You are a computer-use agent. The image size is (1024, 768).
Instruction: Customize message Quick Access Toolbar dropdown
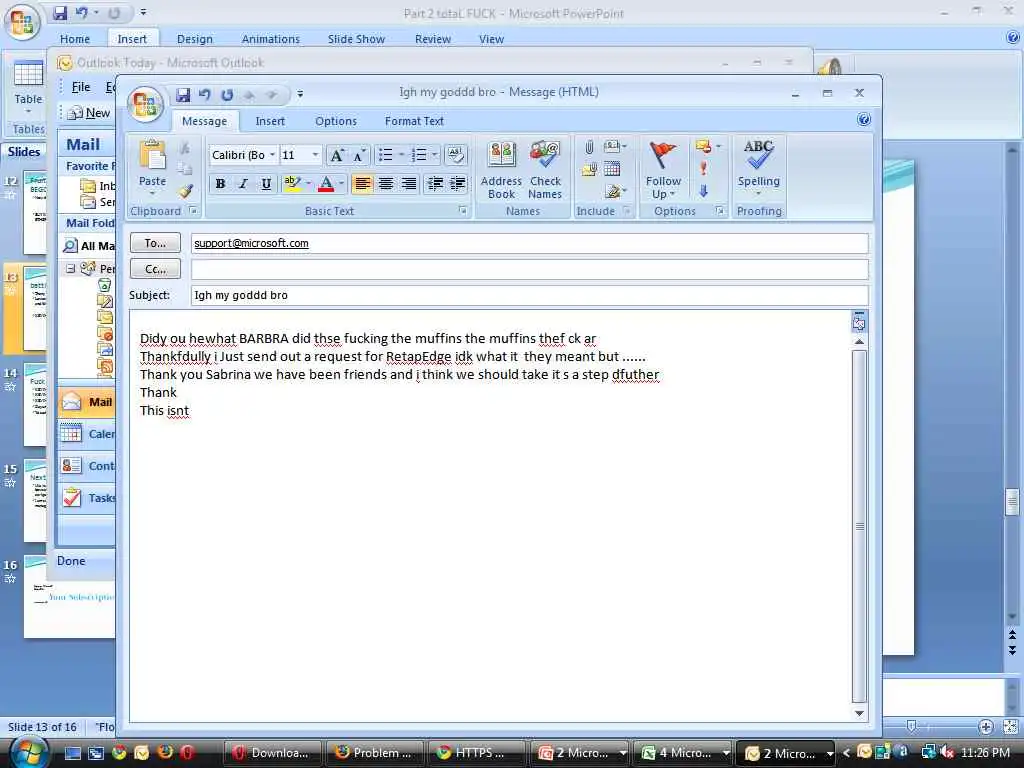pyautogui.click(x=300, y=95)
